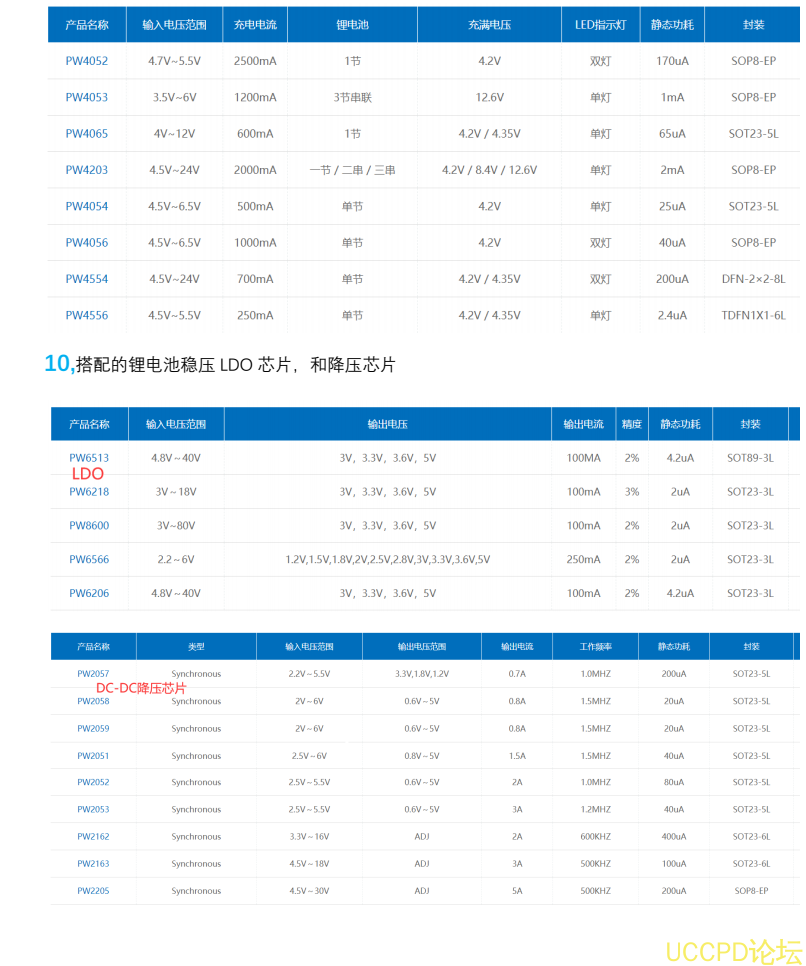The height and width of the screenshot is (966, 806).
Task: Select the PW4065 product entry
Action: pyautogui.click(x=85, y=133)
